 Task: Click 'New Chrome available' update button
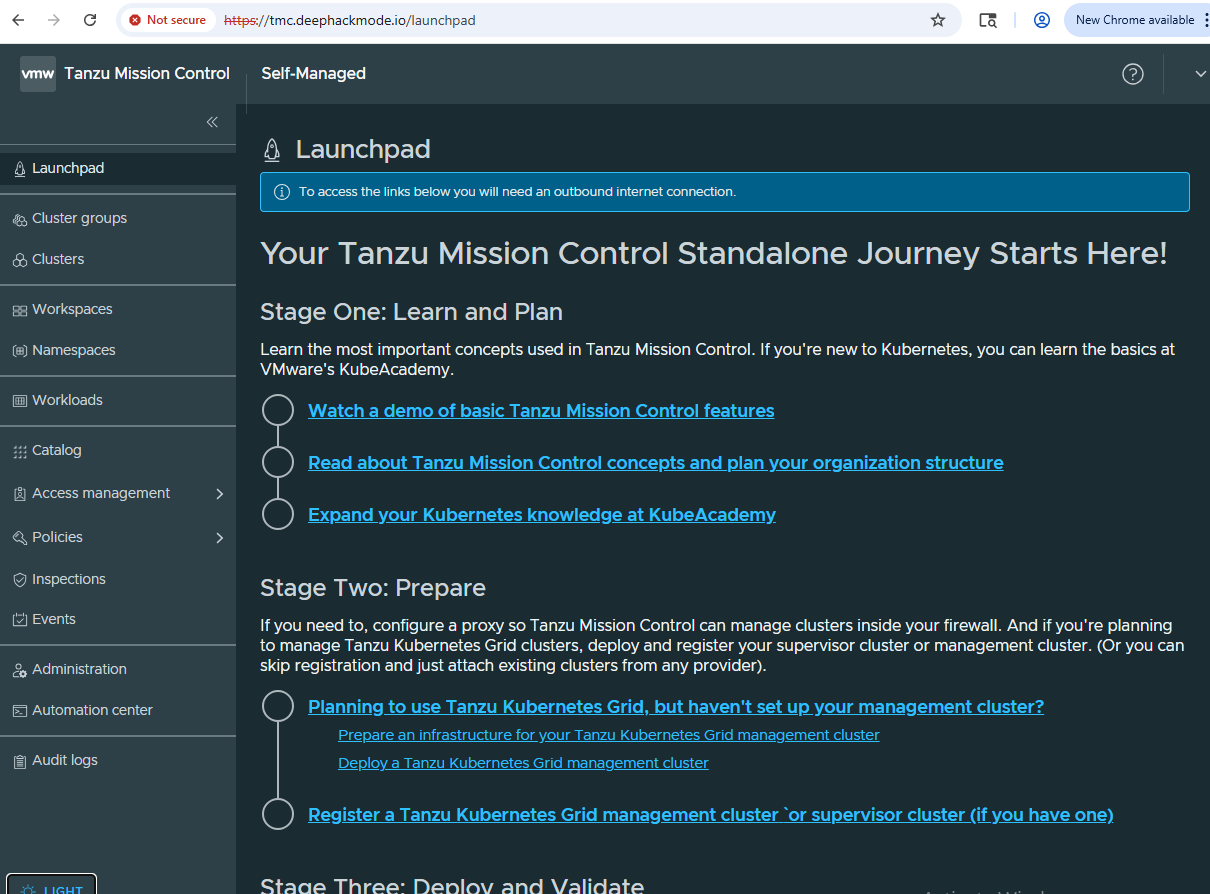(x=1138, y=20)
